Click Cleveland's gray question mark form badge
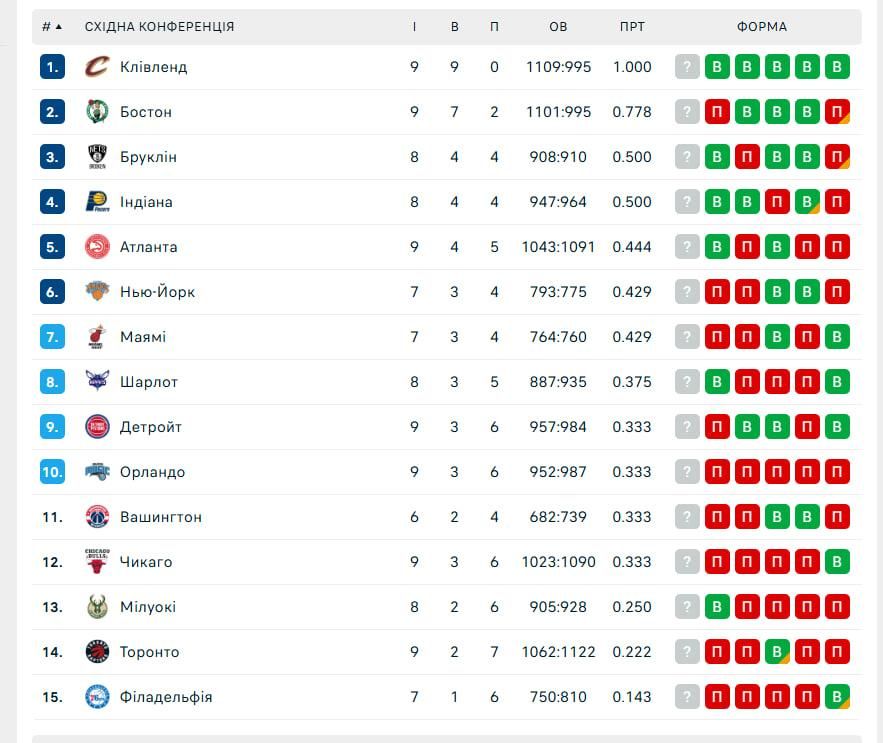Screen dimensions: 883x743 click(687, 67)
